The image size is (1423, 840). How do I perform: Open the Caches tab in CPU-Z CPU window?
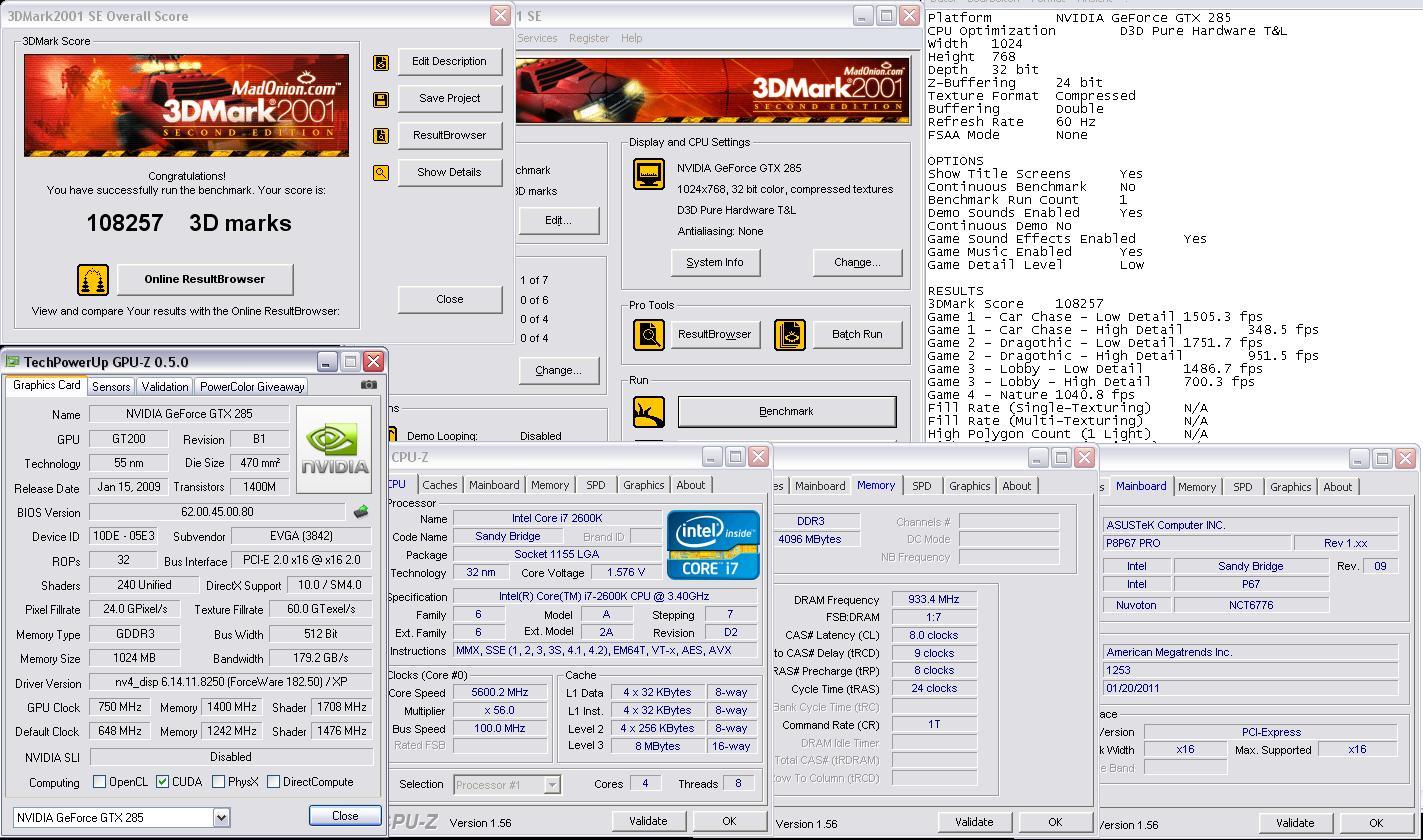(x=439, y=485)
